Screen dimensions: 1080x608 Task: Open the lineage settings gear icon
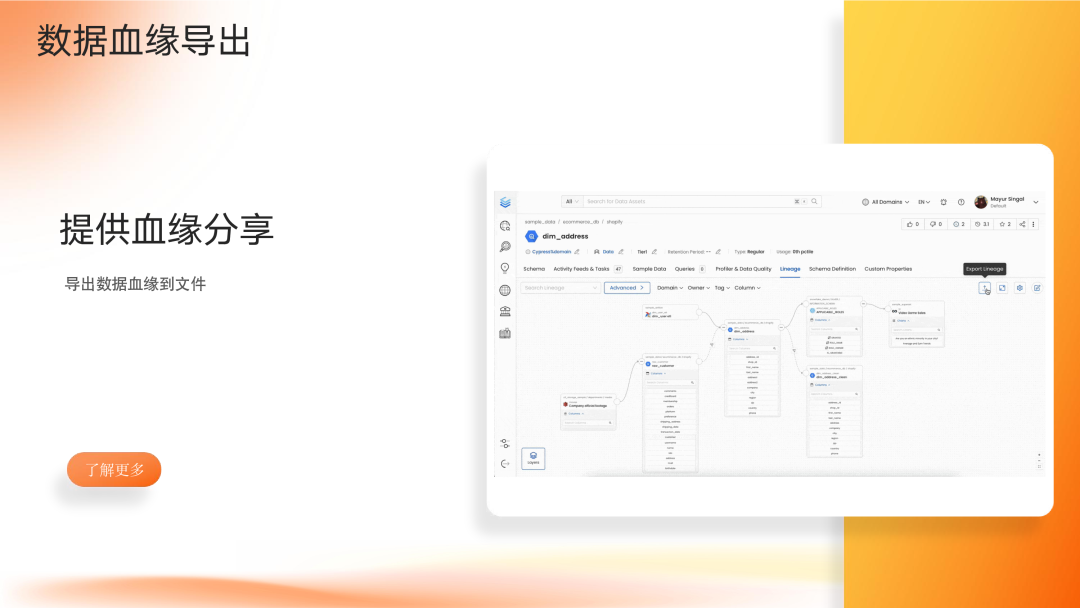1020,288
